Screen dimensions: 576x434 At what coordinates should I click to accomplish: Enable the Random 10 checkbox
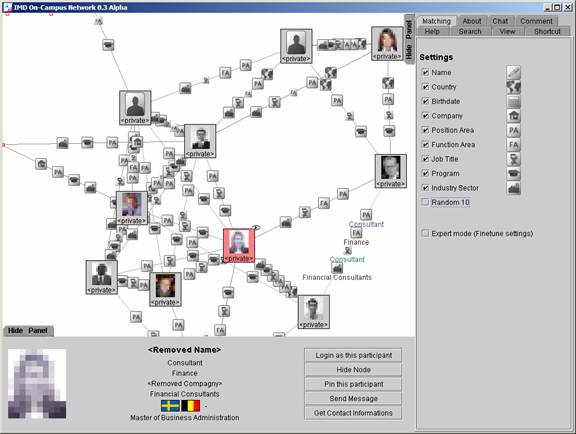point(425,202)
